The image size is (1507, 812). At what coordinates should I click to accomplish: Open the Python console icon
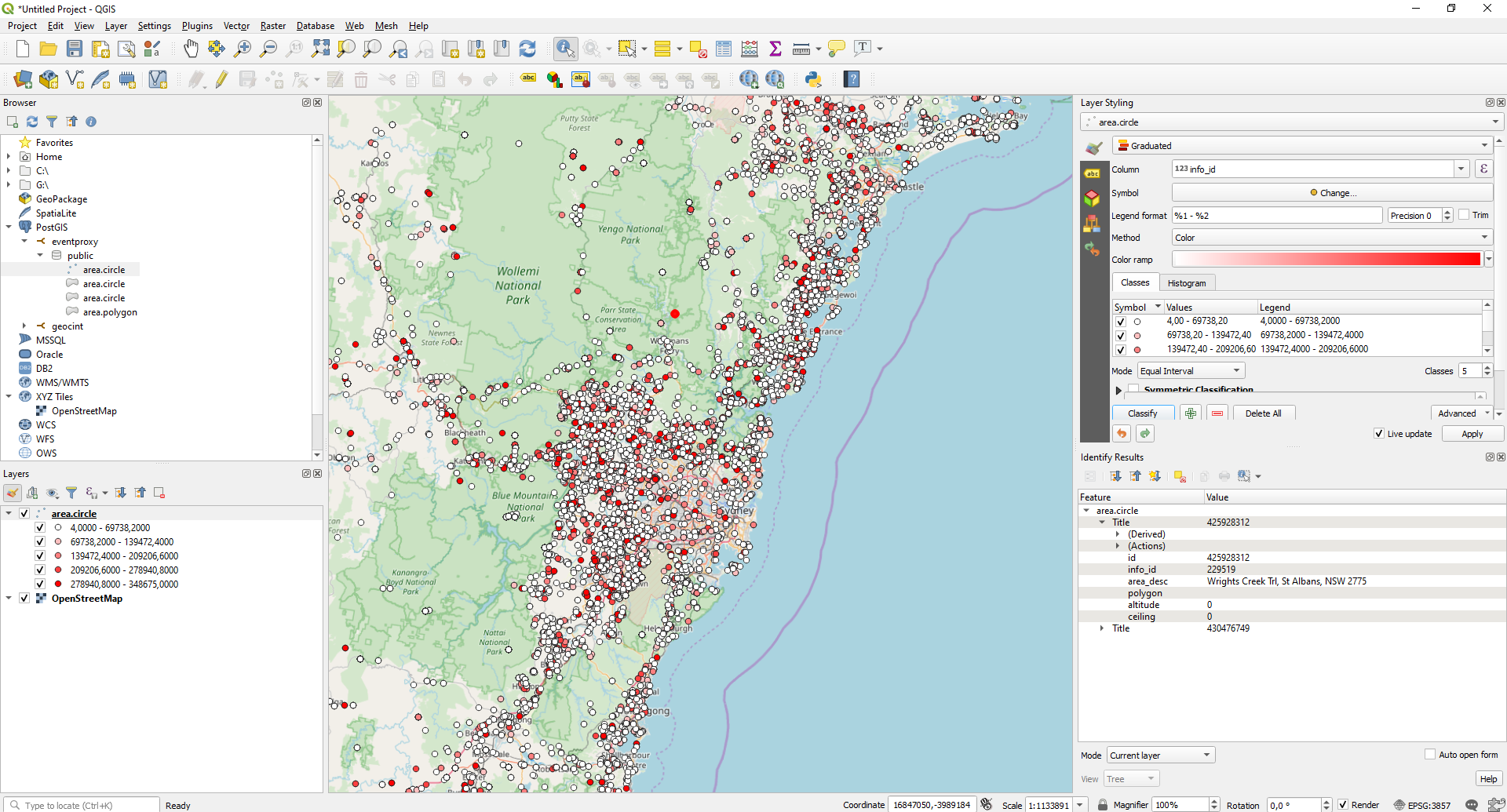pos(813,79)
